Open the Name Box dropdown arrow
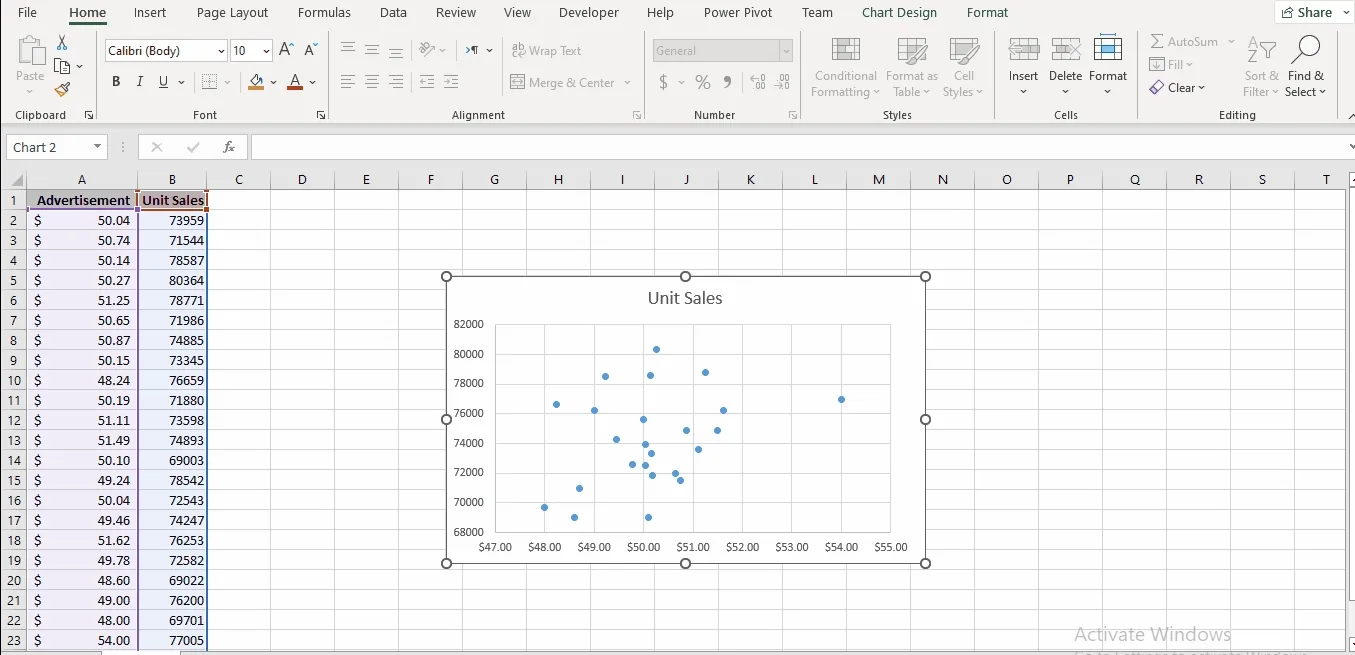This screenshot has width=1355, height=655. point(97,147)
